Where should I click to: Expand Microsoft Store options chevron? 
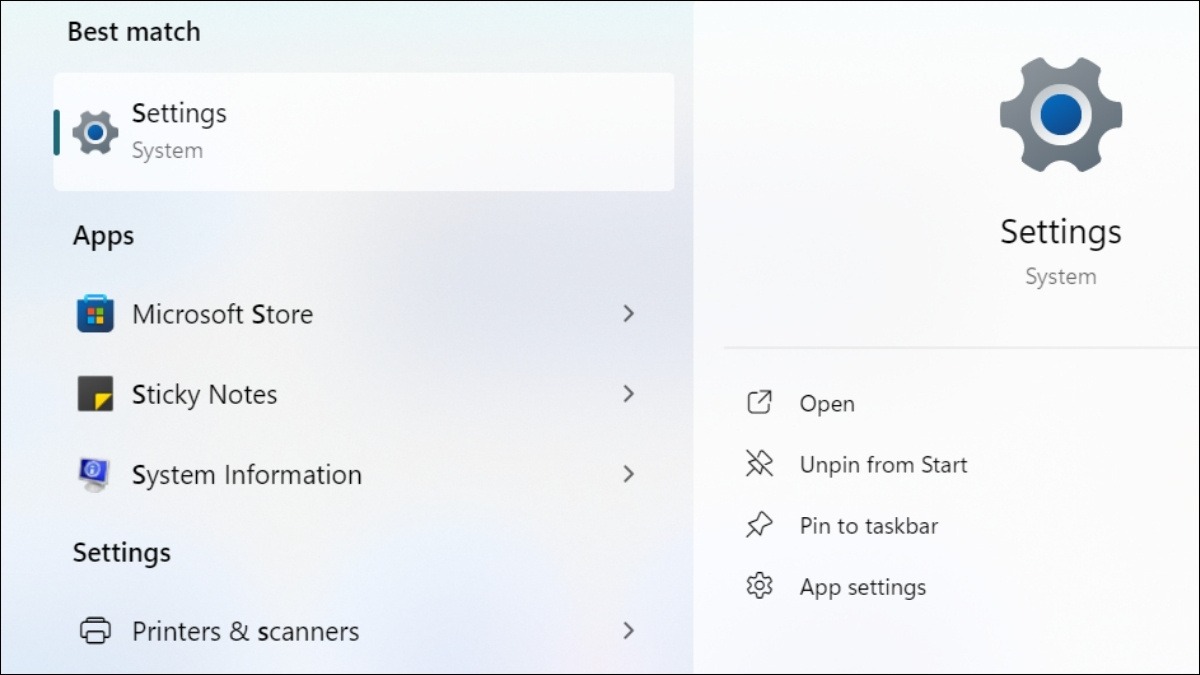pyautogui.click(x=628, y=314)
